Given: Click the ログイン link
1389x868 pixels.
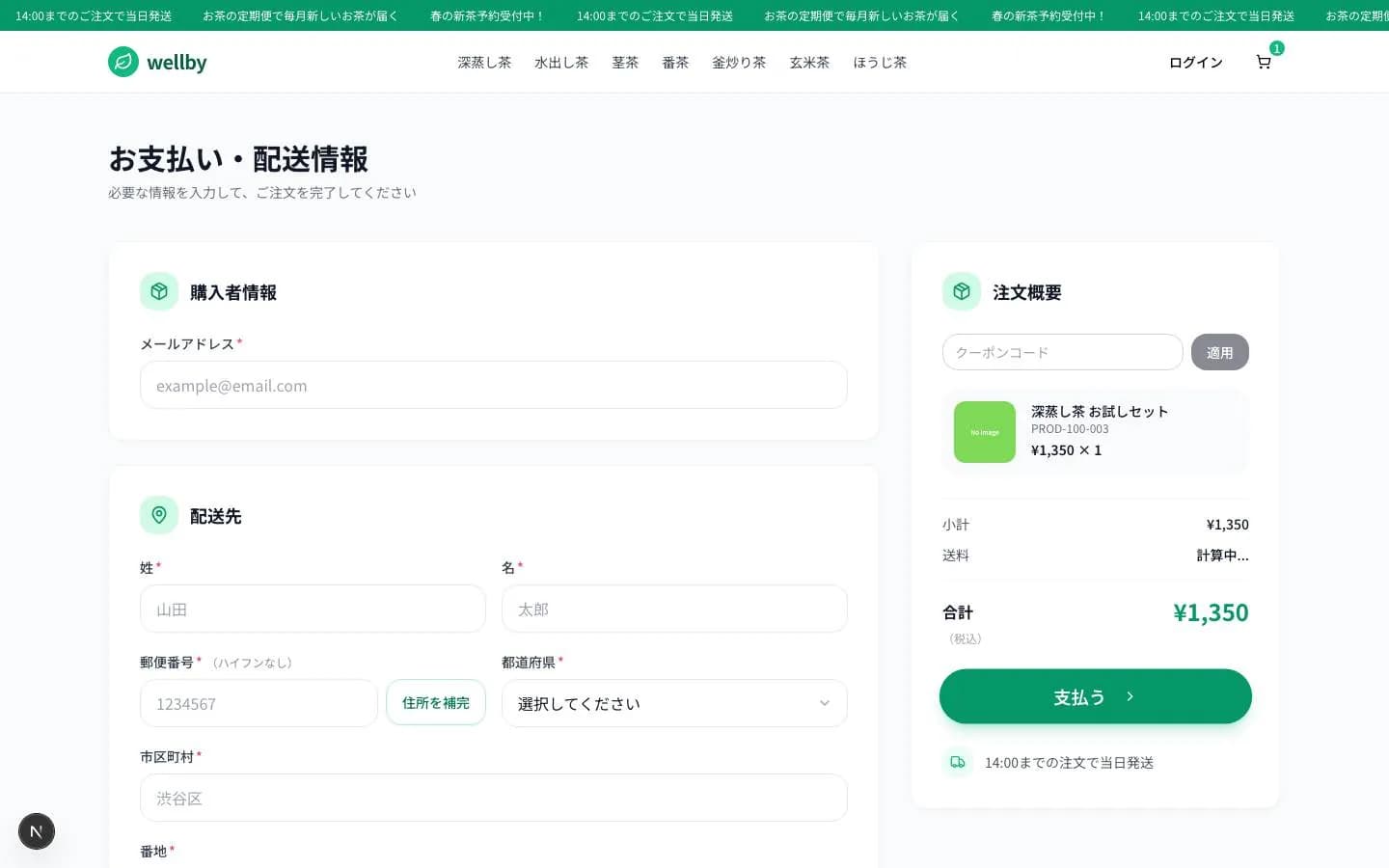Looking at the screenshot, I should [1196, 62].
